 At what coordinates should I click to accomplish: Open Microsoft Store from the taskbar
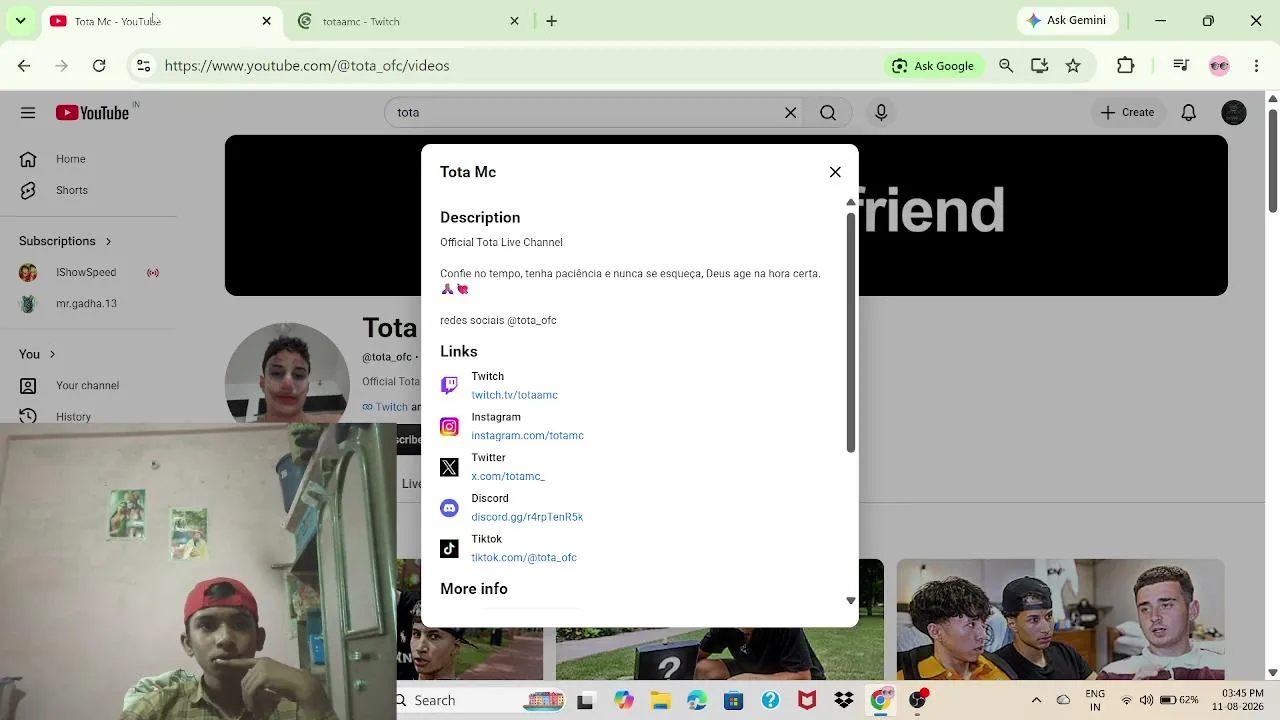tap(734, 700)
